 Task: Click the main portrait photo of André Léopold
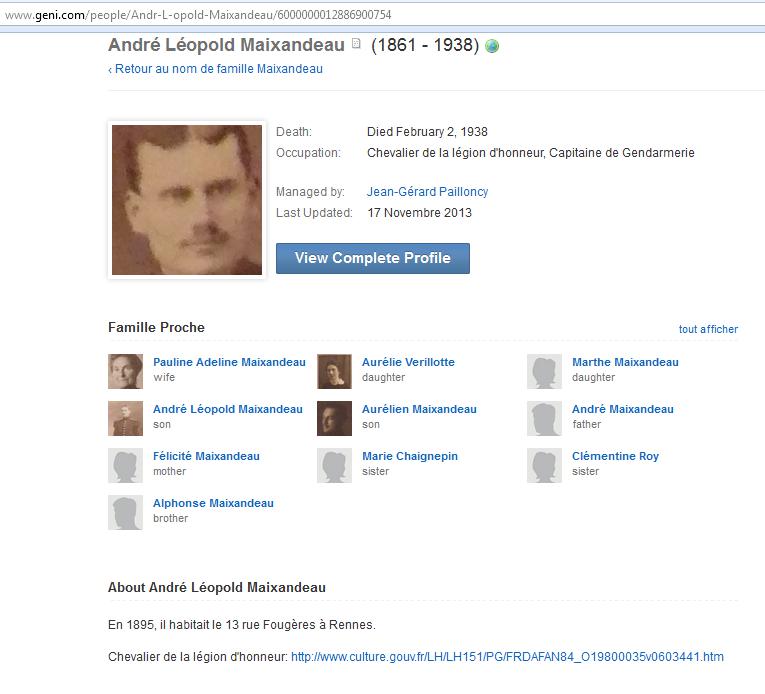pyautogui.click(x=187, y=200)
